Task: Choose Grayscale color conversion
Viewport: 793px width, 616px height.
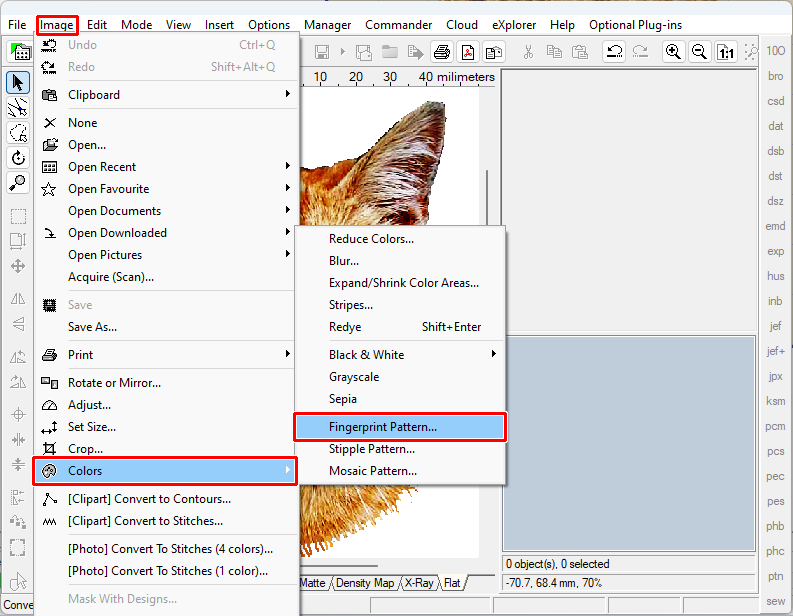Action: click(x=400, y=377)
